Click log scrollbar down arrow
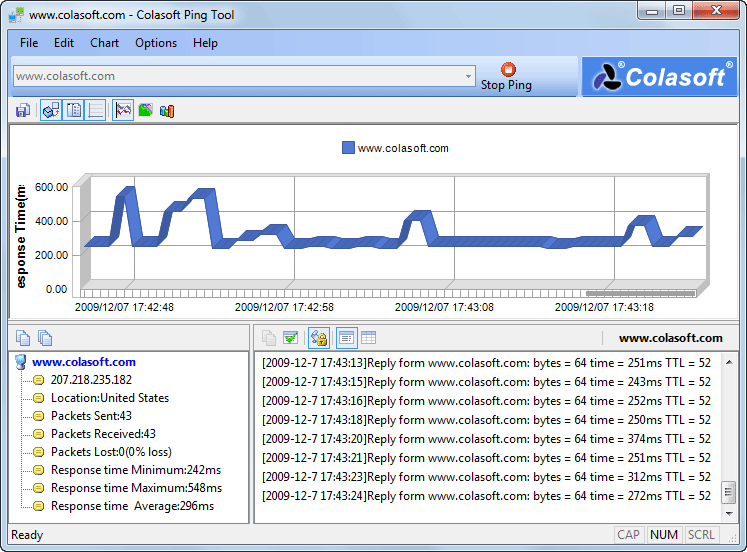 (729, 513)
